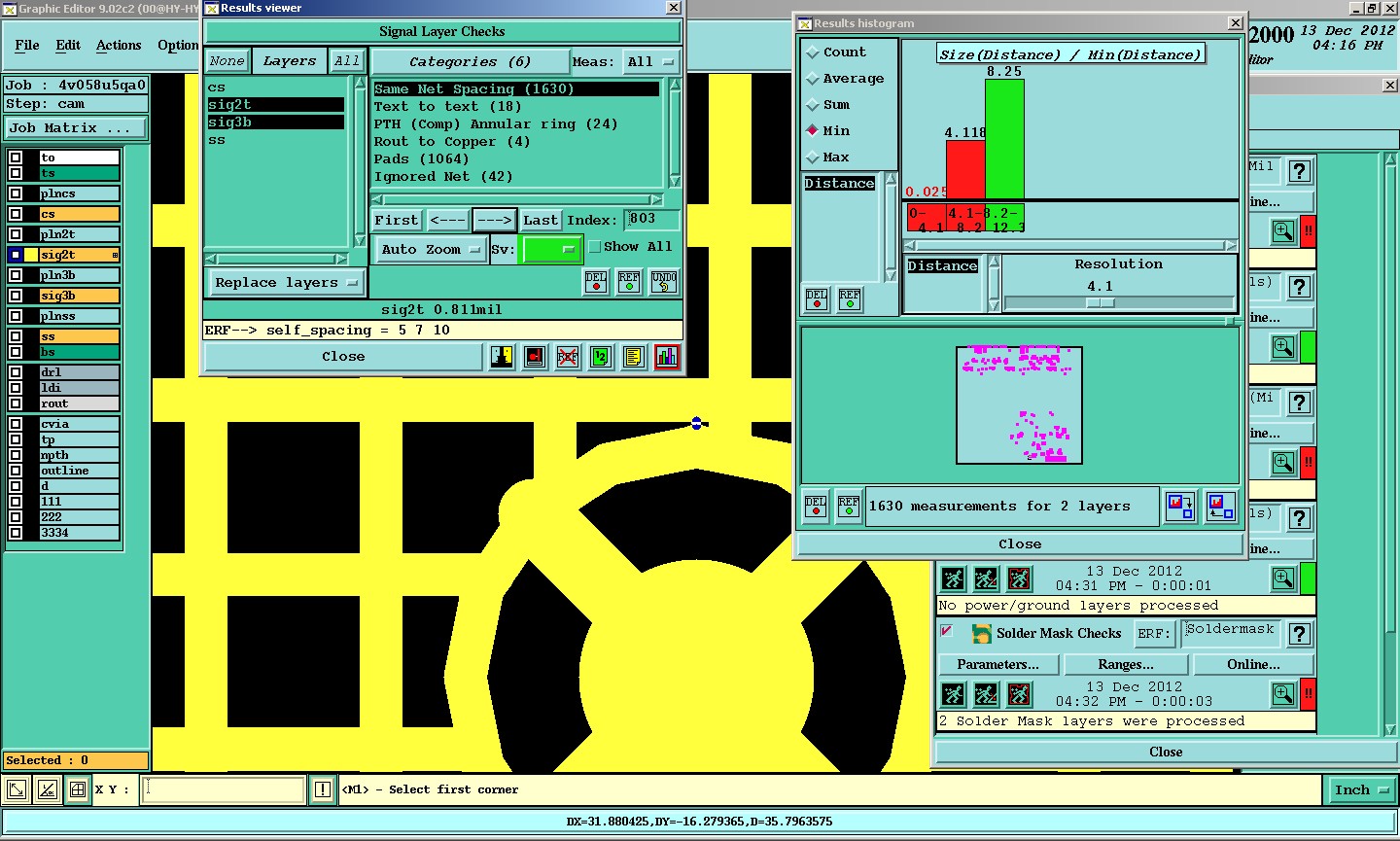
Task: Click second blue-squares icon right of measurements text
Action: (1220, 507)
